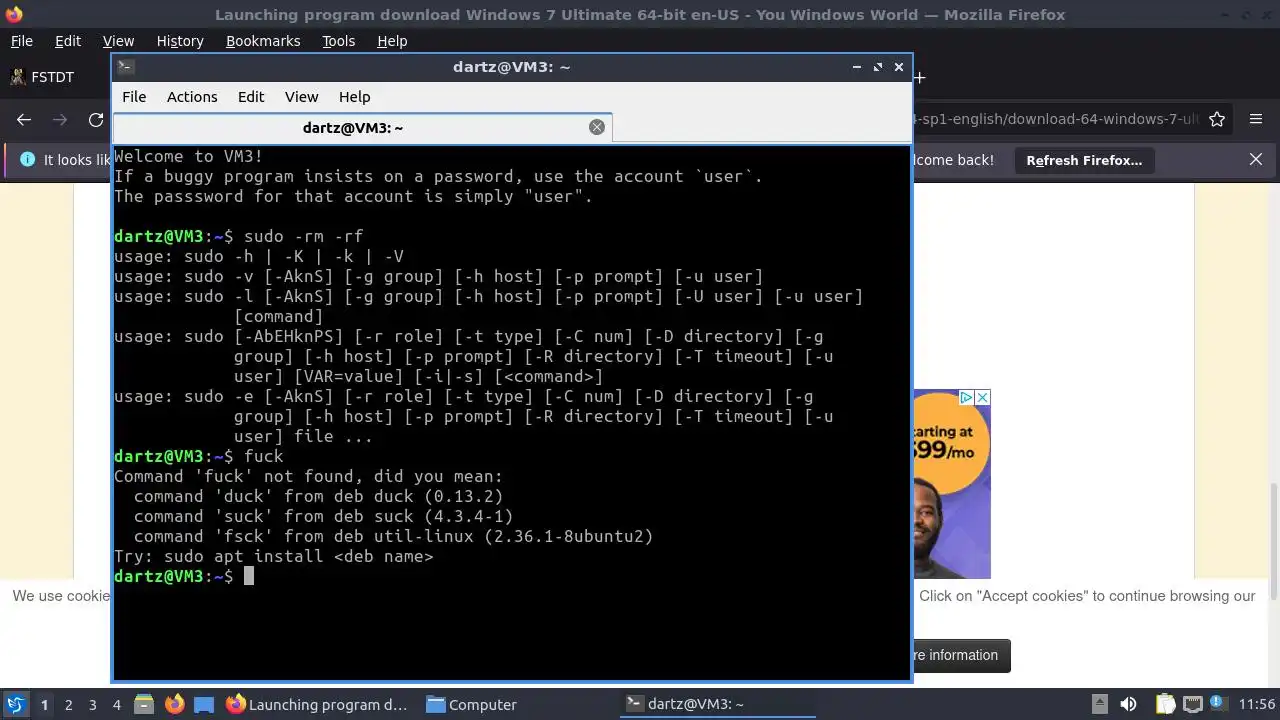
Task: Open the file manager quick-launch icon
Action: pyautogui.click(x=143, y=704)
